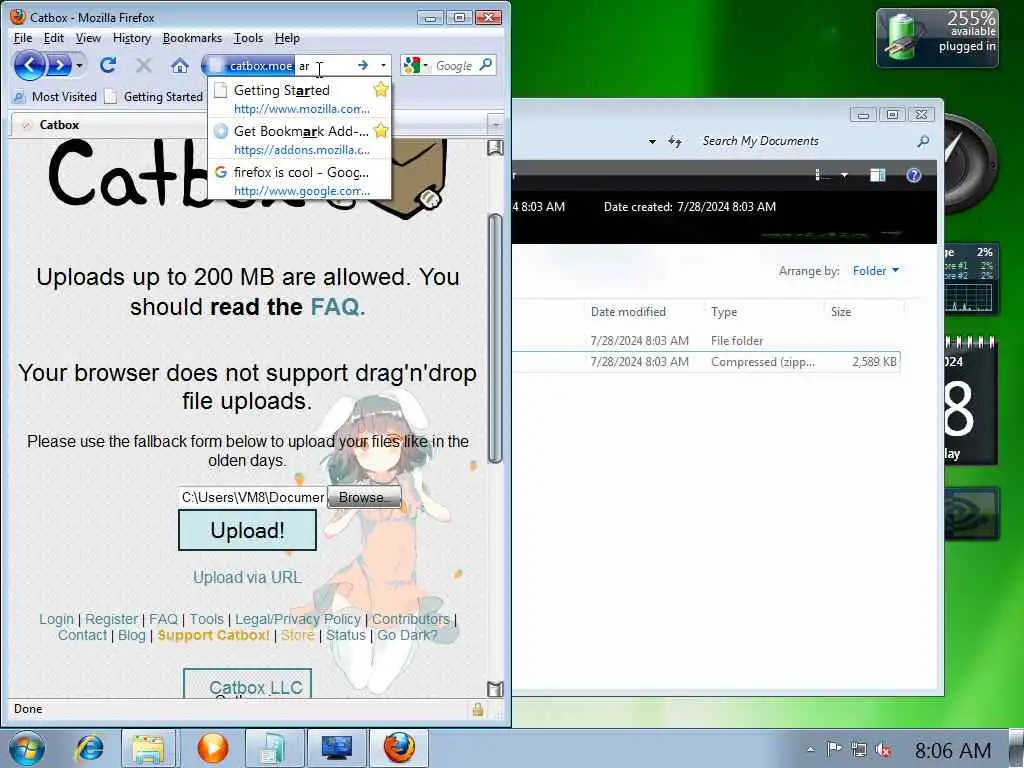Toggle the Explorer preview pane icon
This screenshot has height=768, width=1024.
click(x=878, y=175)
